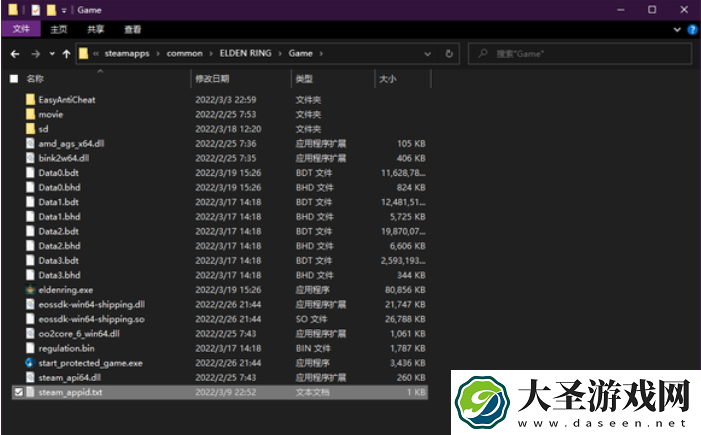Click the oo2core_6_win64.dll file icon
The width and height of the screenshot is (701, 435).
click(x=30, y=334)
